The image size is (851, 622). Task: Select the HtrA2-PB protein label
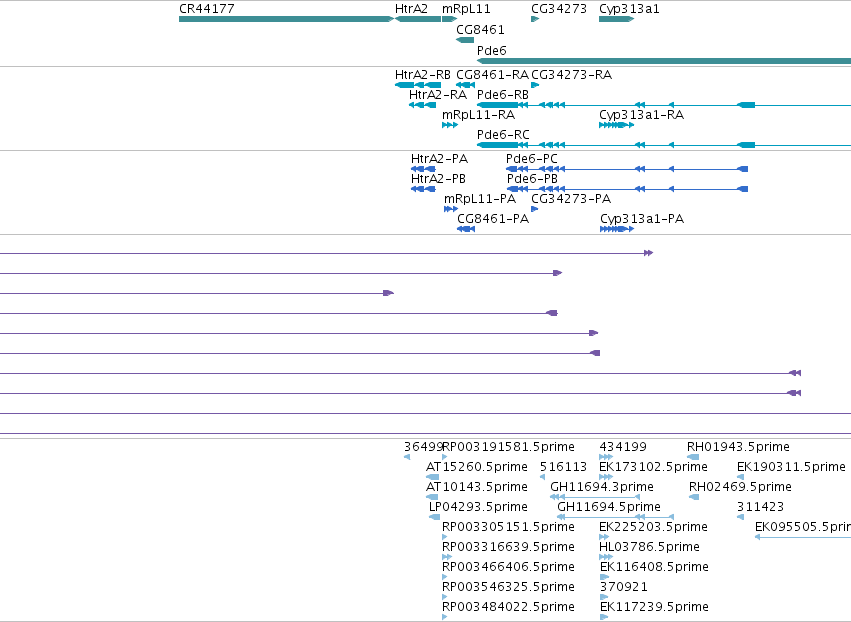438,179
